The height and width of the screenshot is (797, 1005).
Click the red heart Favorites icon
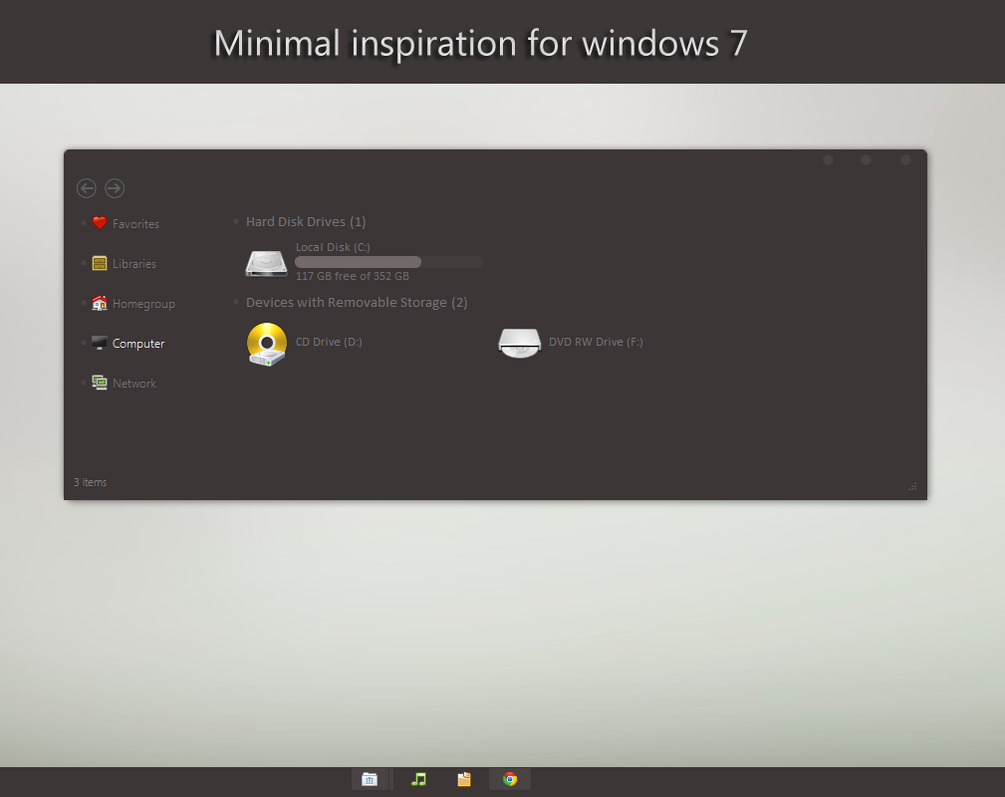click(x=99, y=223)
